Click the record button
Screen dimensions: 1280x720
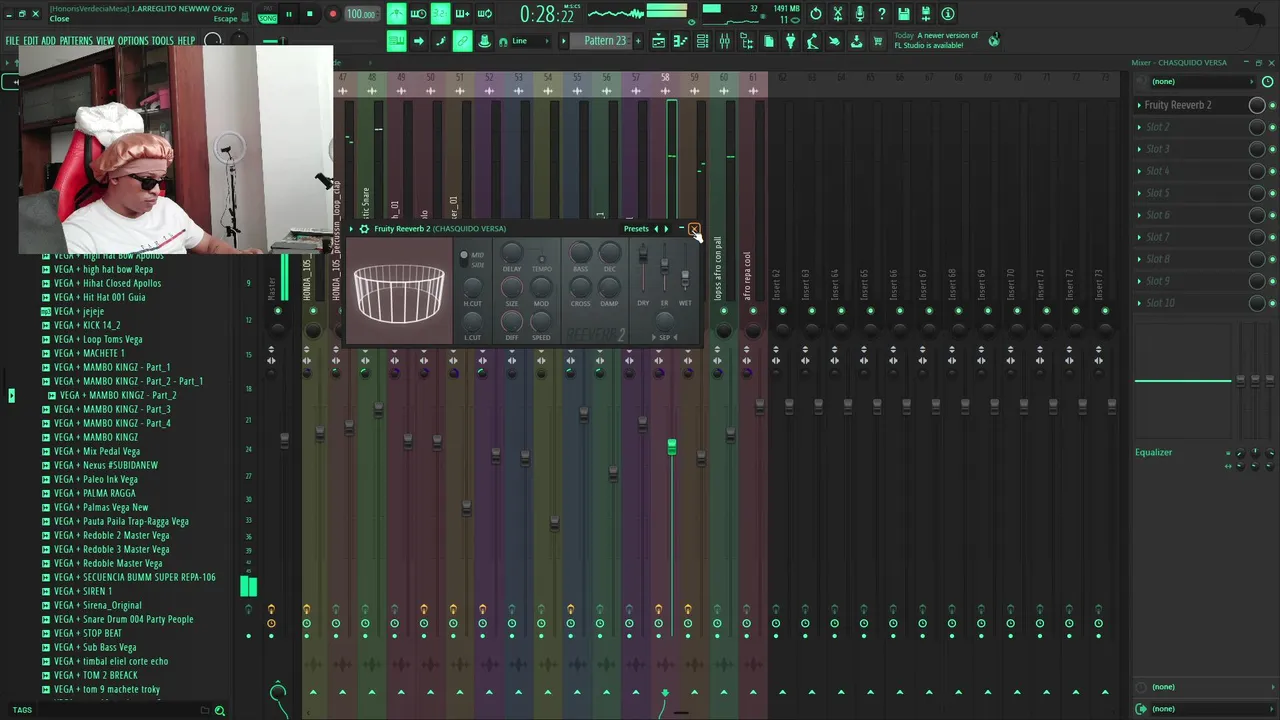[x=332, y=14]
